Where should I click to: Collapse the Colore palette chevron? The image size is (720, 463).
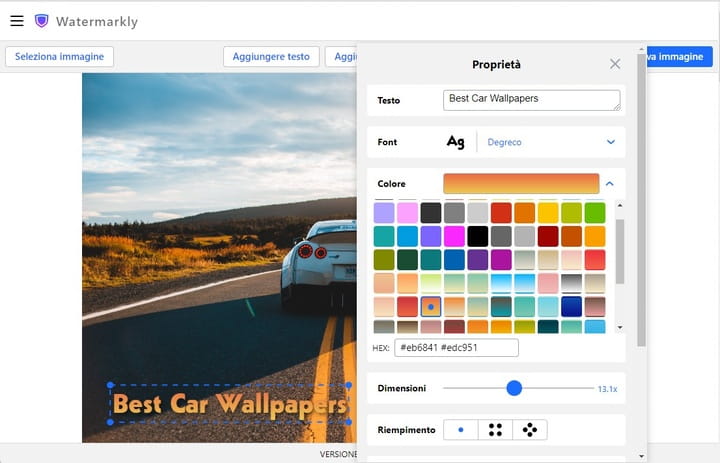pos(610,183)
